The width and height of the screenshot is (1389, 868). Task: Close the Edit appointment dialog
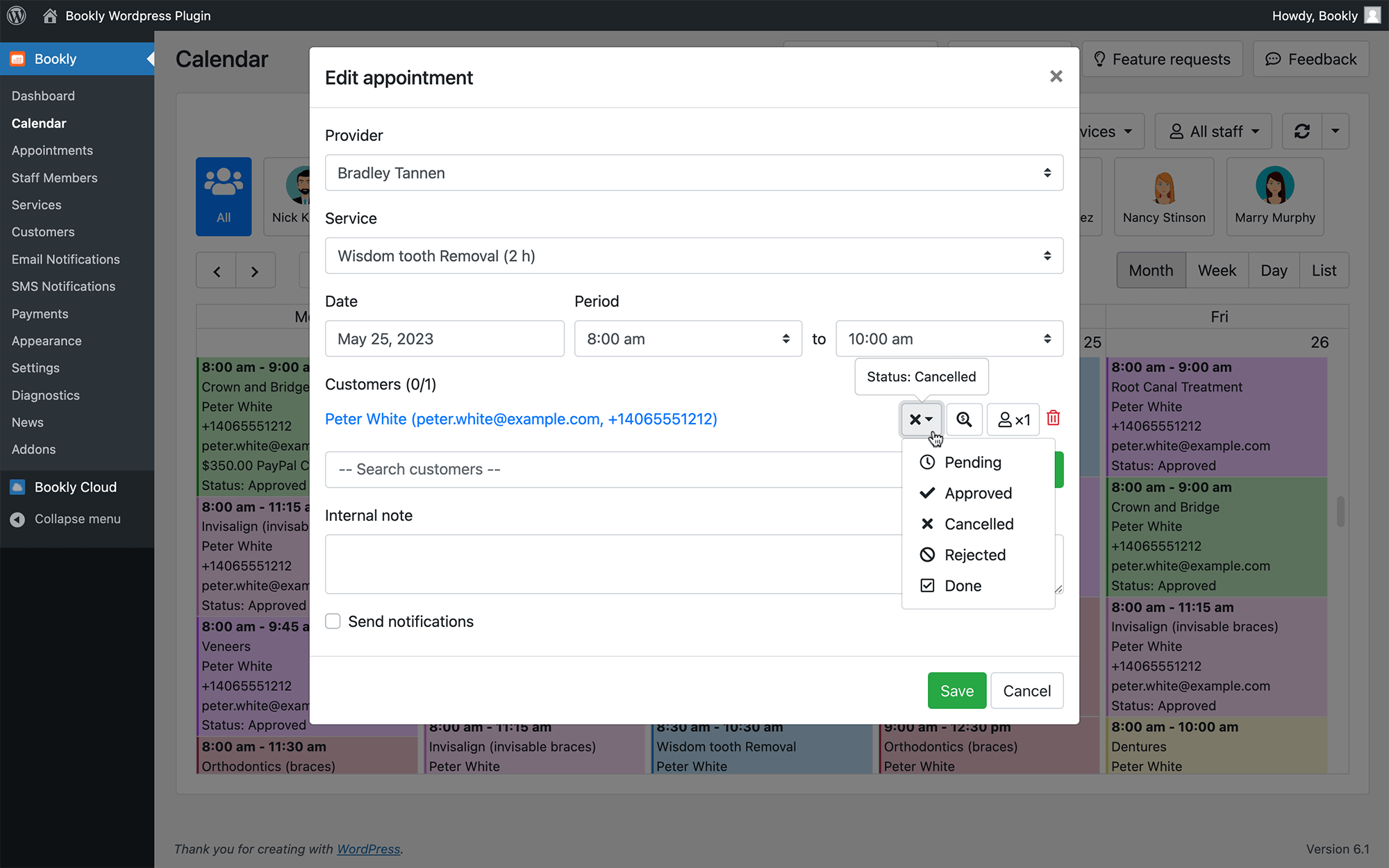click(1056, 76)
